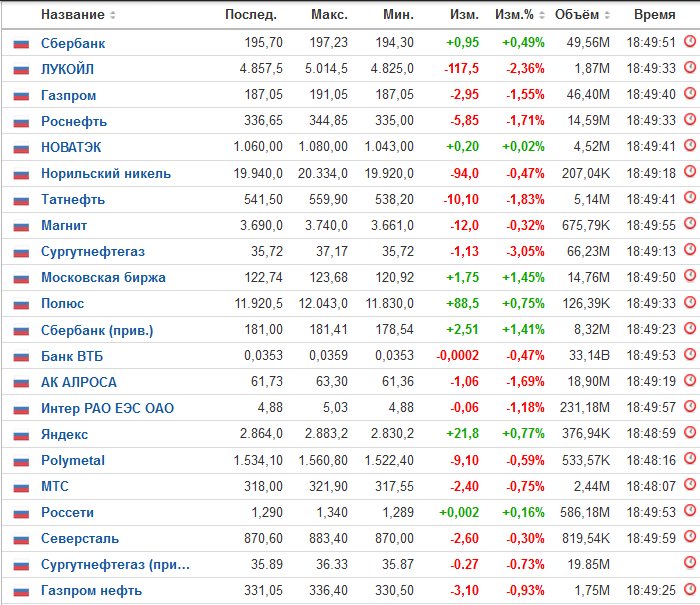This screenshot has width=700, height=605.
Task: Open the Сбербанк stock link
Action: tap(73, 43)
